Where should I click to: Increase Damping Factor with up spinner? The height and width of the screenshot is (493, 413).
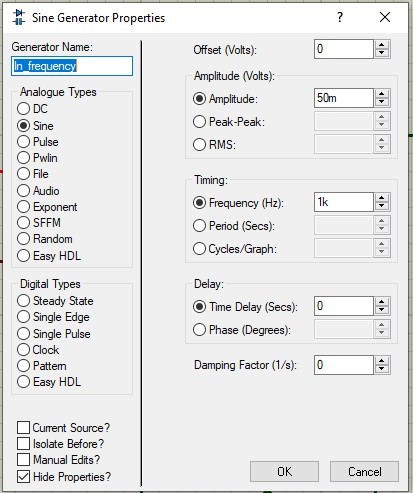coord(382,361)
